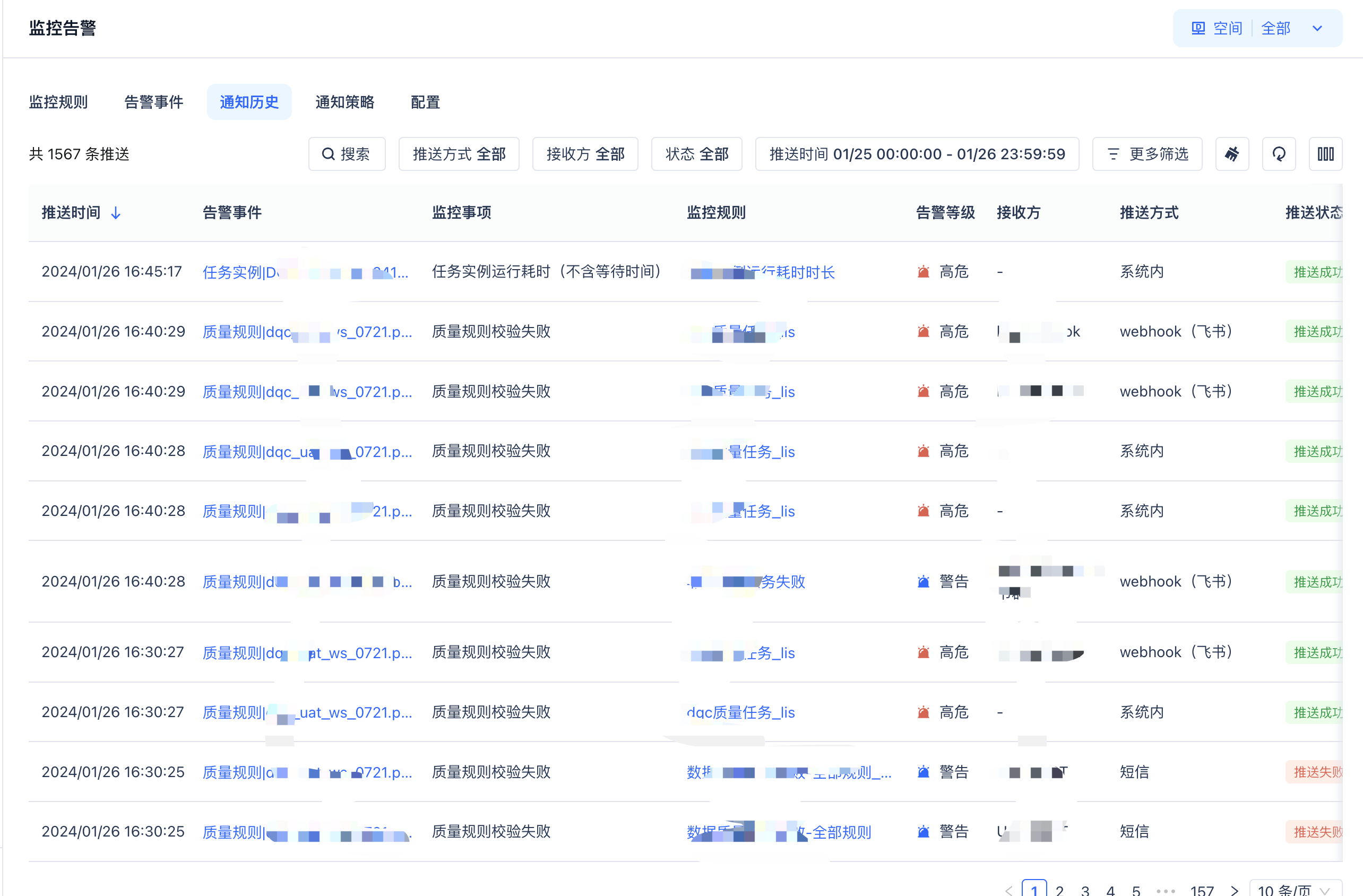Click the search magnifier icon
This screenshot has height=896, width=1363.
328,154
